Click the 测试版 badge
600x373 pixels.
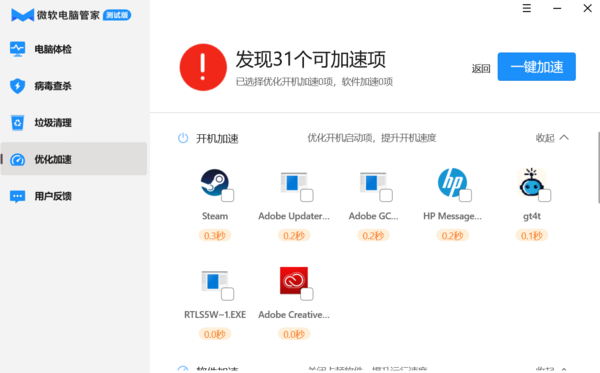coord(117,15)
